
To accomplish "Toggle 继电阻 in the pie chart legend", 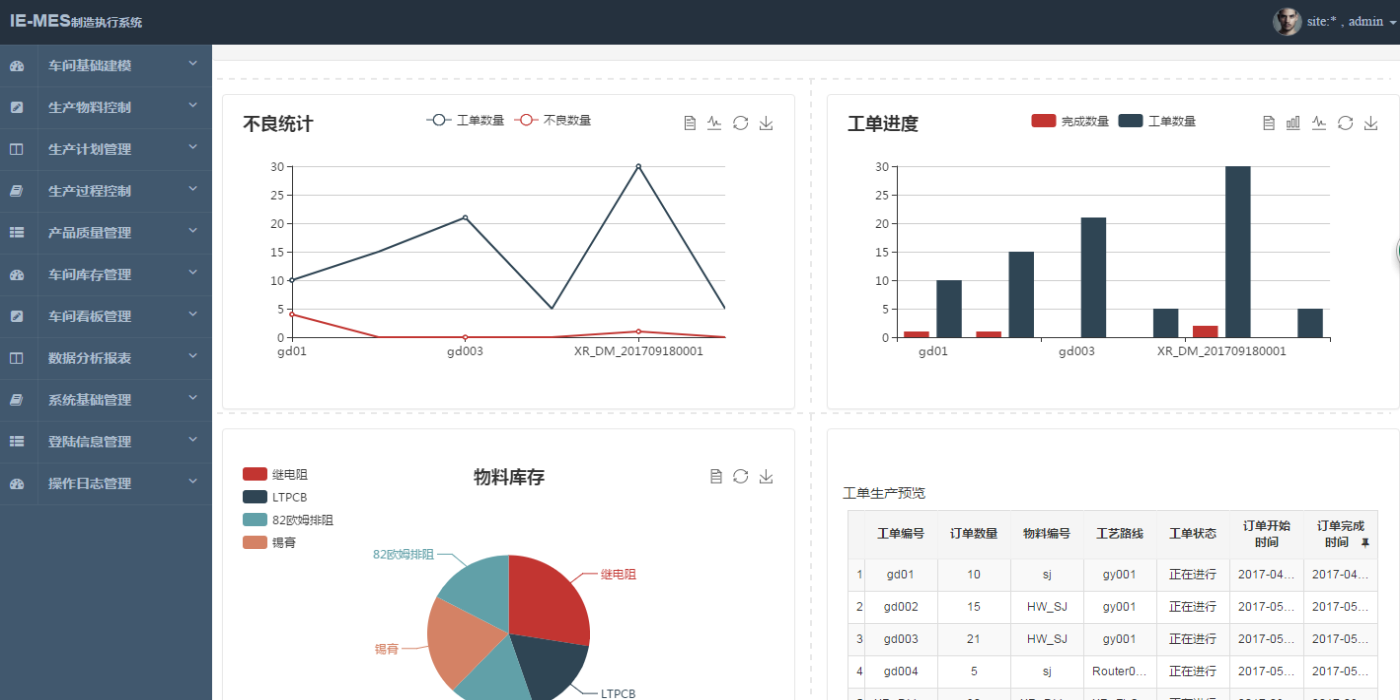I will [275, 474].
